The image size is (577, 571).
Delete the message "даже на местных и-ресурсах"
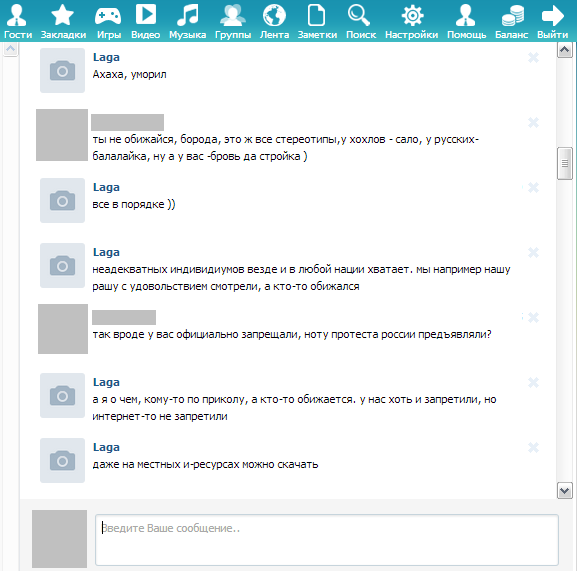coord(533,447)
